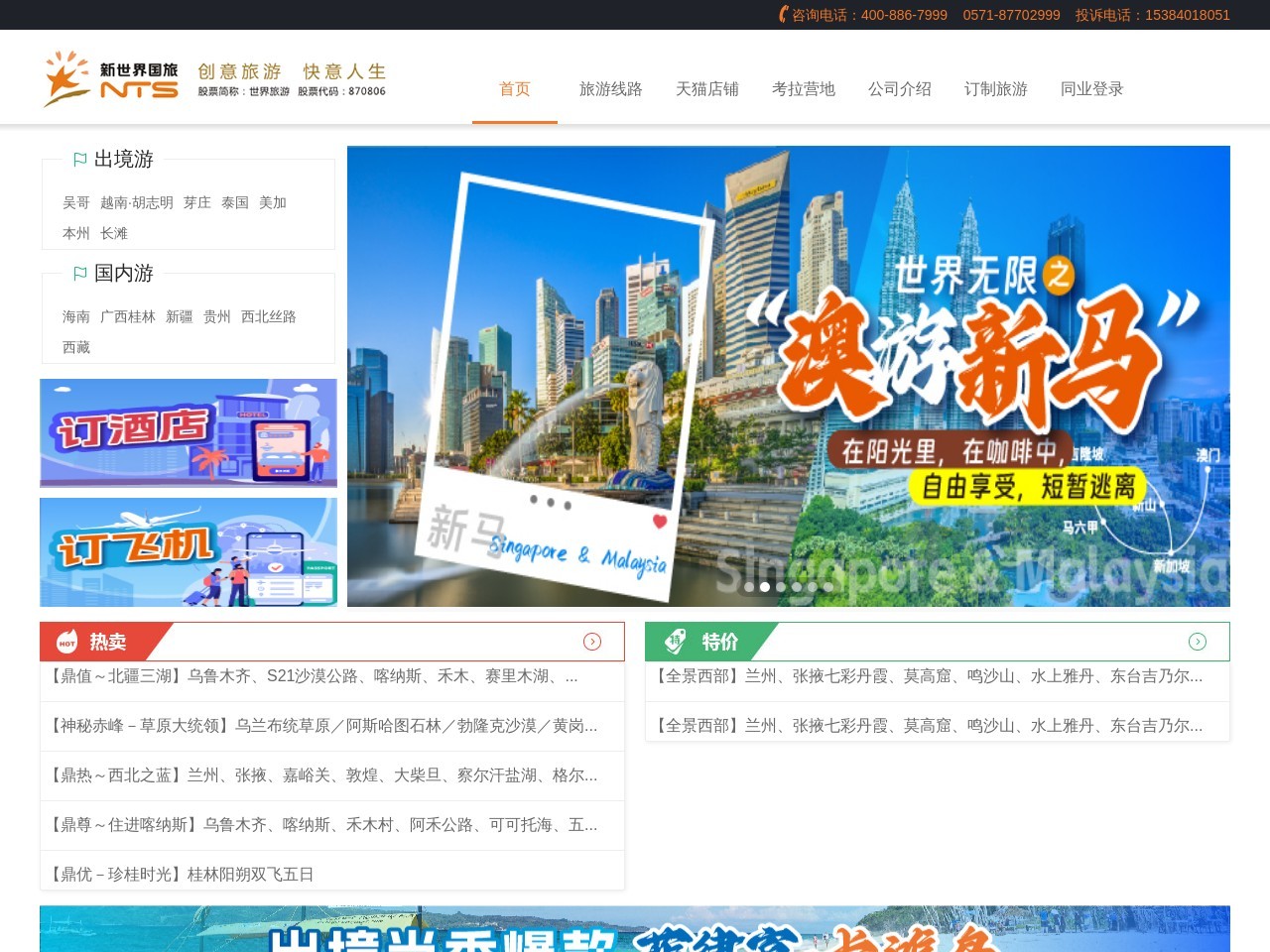The height and width of the screenshot is (952, 1270).
Task: Select the 西北丝路 domestic link
Action: click(x=269, y=316)
